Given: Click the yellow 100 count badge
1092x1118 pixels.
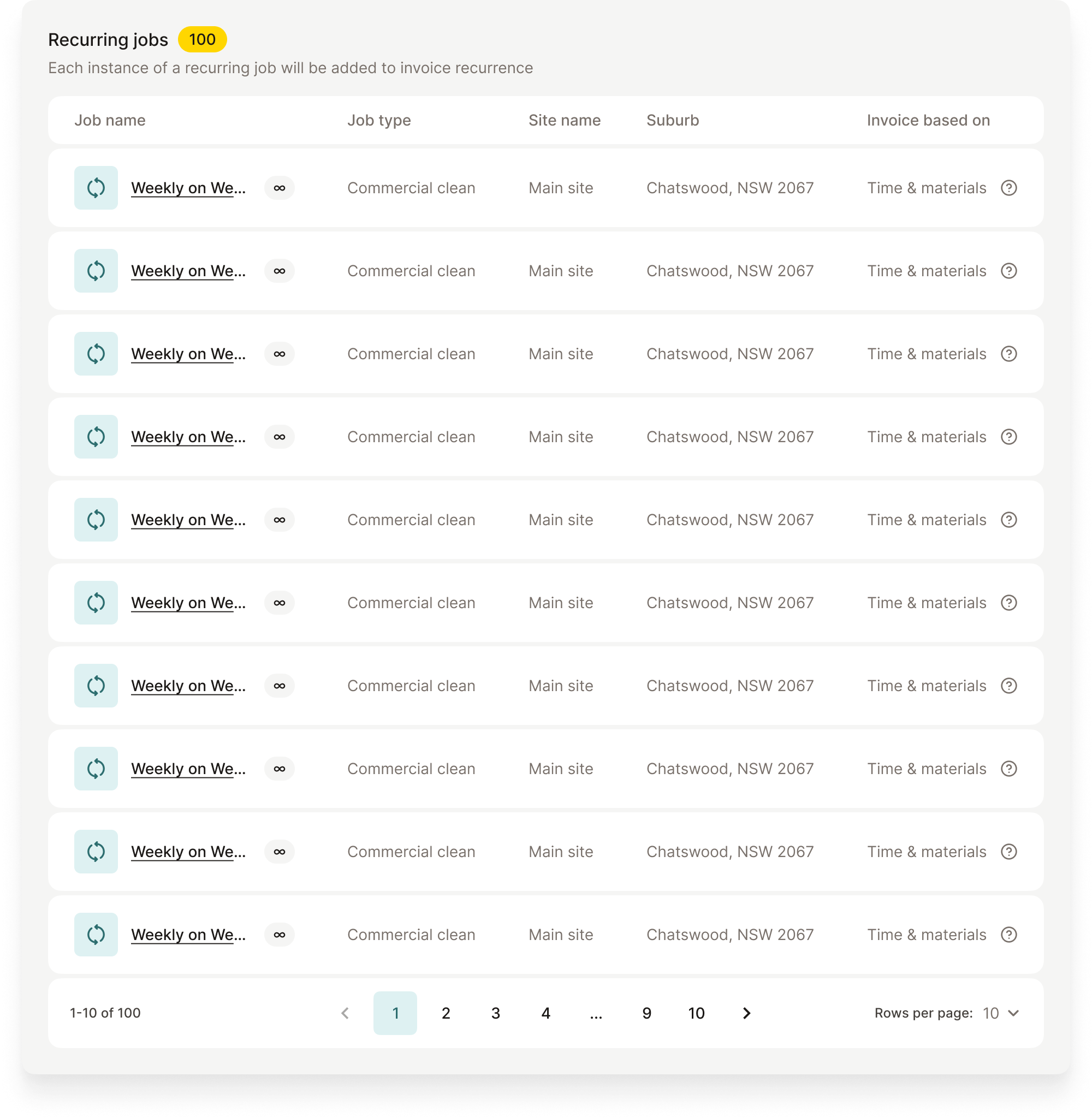Looking at the screenshot, I should point(202,39).
